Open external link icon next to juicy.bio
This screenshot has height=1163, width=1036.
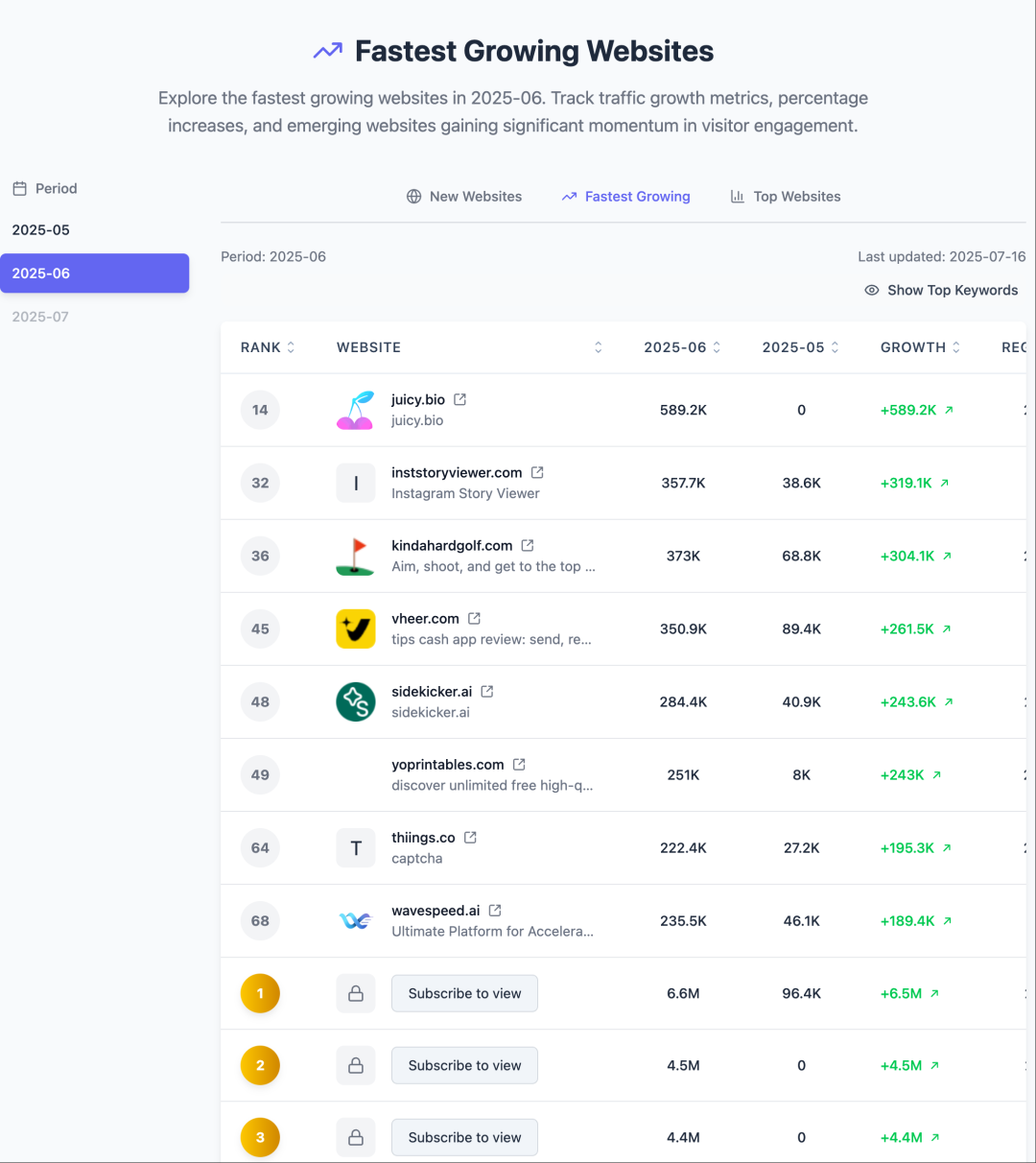(459, 399)
